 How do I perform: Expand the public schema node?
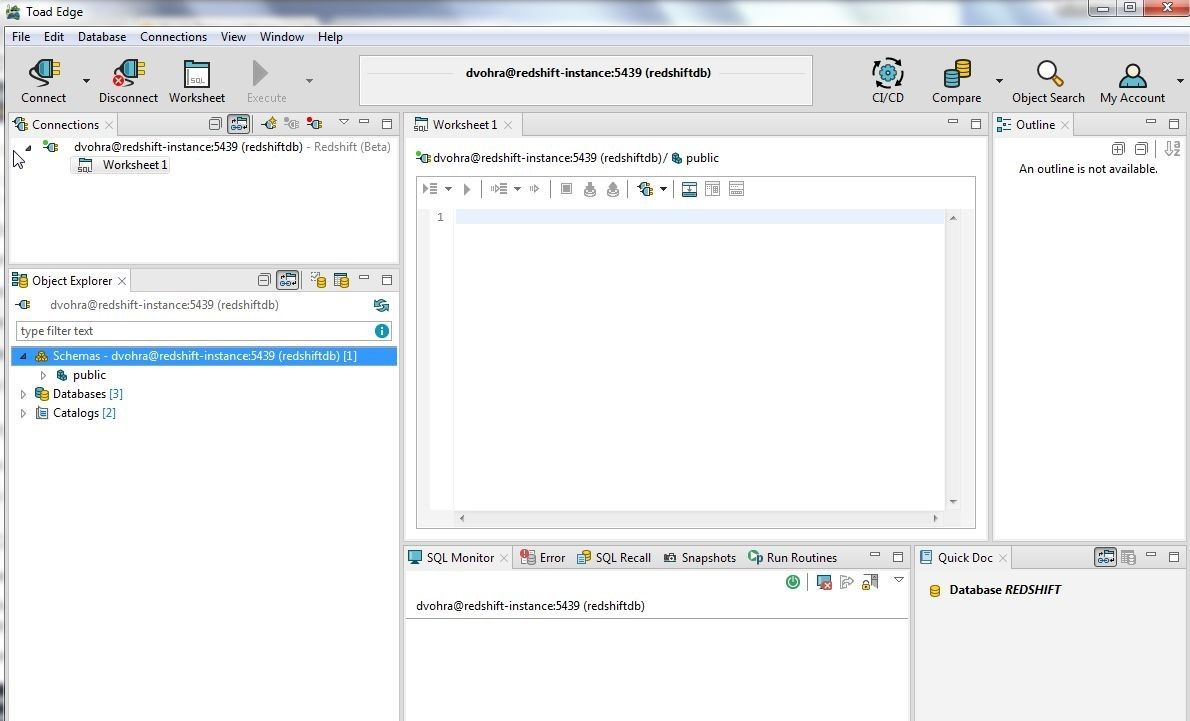[43, 375]
